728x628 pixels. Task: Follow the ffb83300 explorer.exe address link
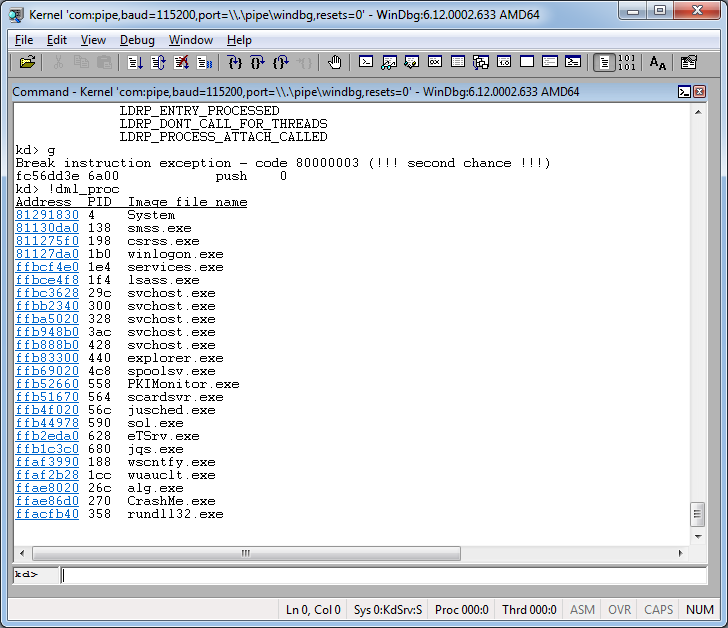pos(47,358)
